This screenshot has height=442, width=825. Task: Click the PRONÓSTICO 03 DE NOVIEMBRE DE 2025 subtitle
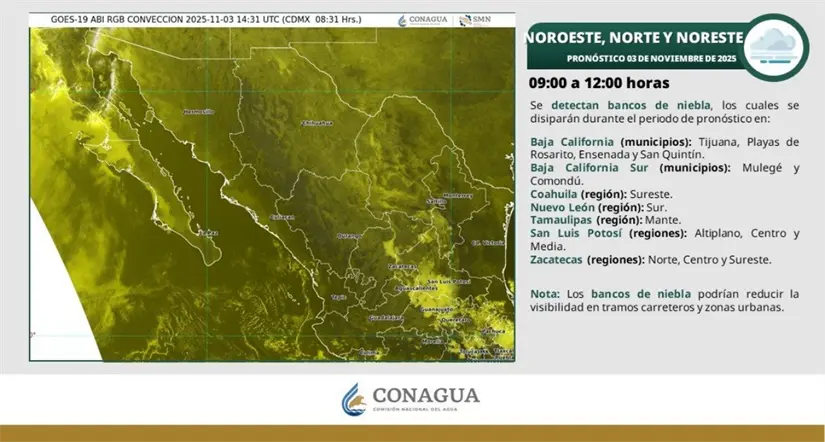pos(651,59)
